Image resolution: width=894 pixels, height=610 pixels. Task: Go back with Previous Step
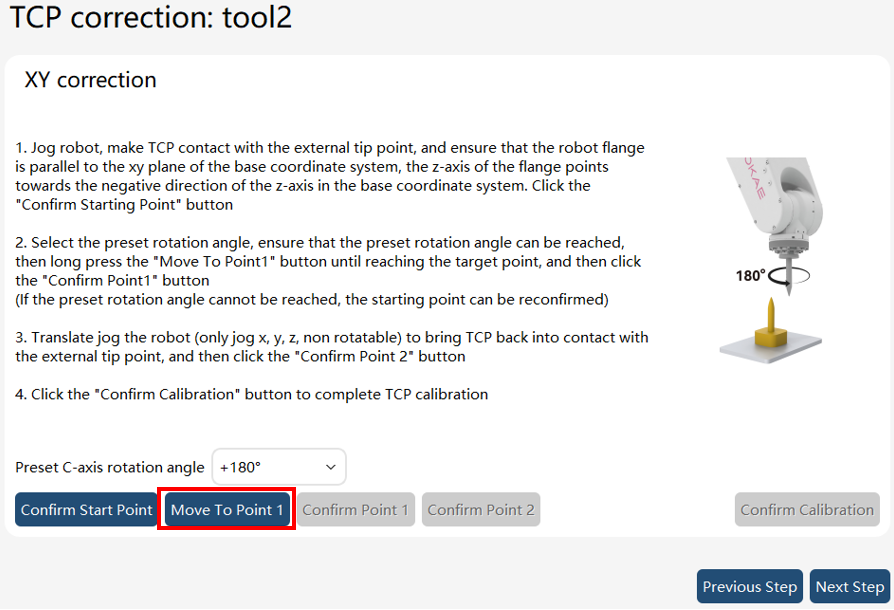750,586
